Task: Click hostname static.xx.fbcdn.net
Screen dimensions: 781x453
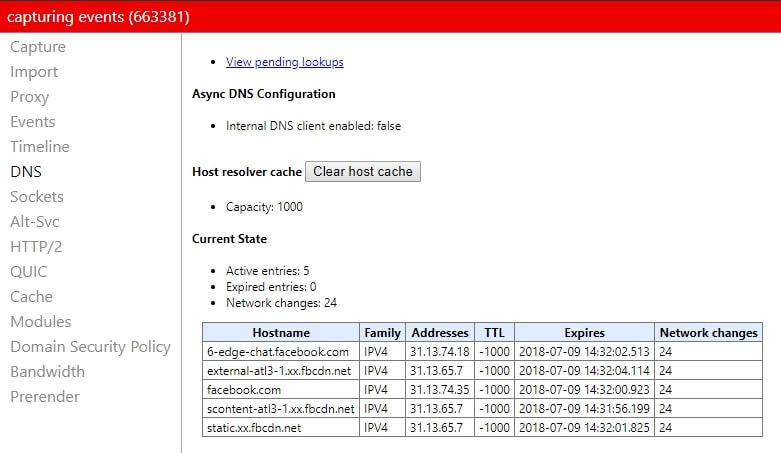Action: click(x=254, y=428)
